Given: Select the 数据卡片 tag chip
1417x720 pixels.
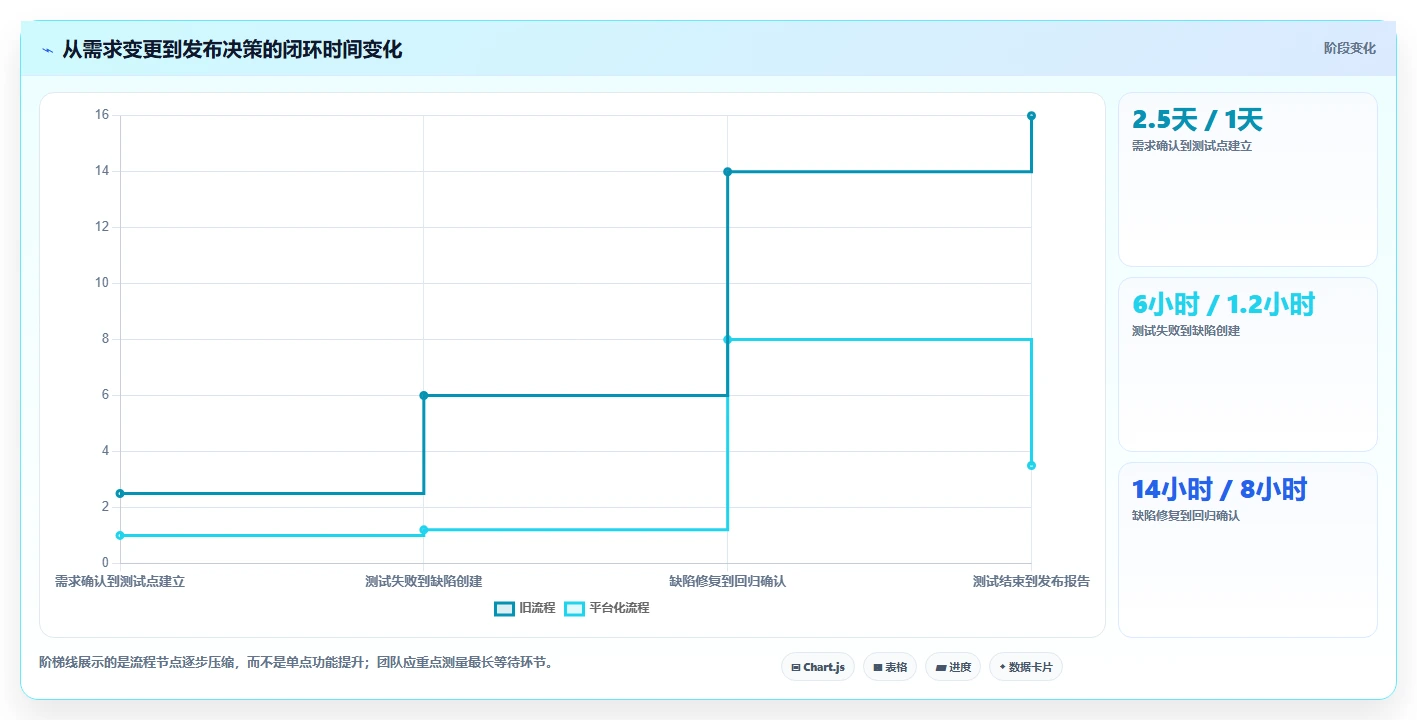Looking at the screenshot, I should (x=1026, y=667).
